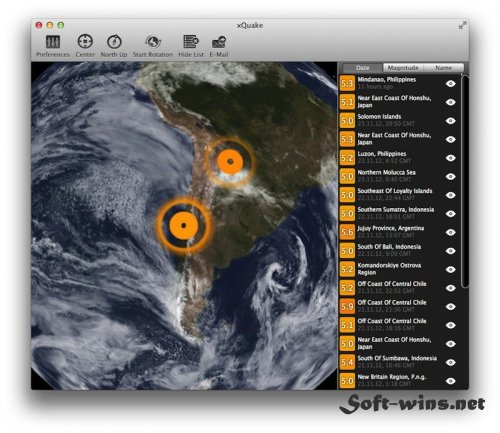This screenshot has width=500, height=433.
Task: Click the 5.3 badge beside Mindanao, Philippines
Action: click(x=347, y=83)
